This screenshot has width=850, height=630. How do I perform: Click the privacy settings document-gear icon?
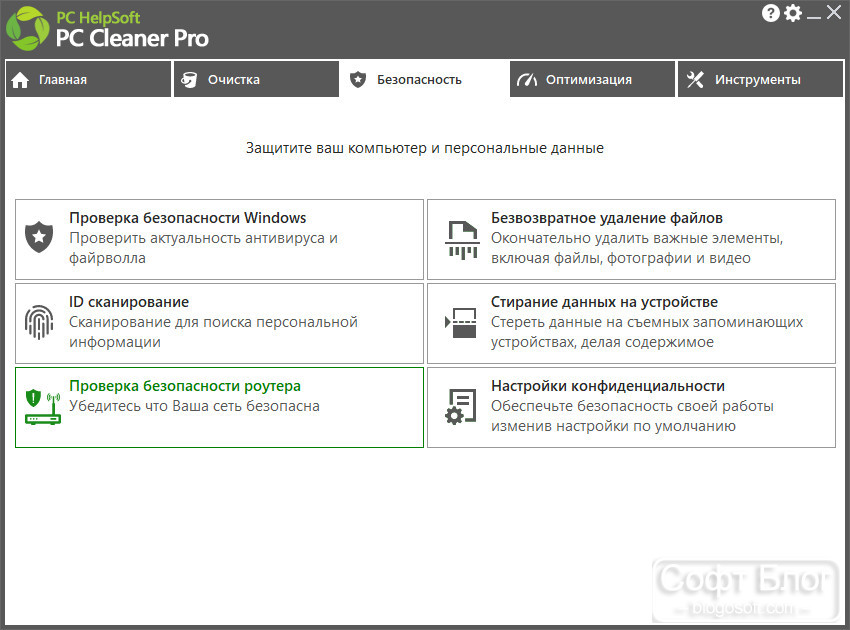pos(461,407)
